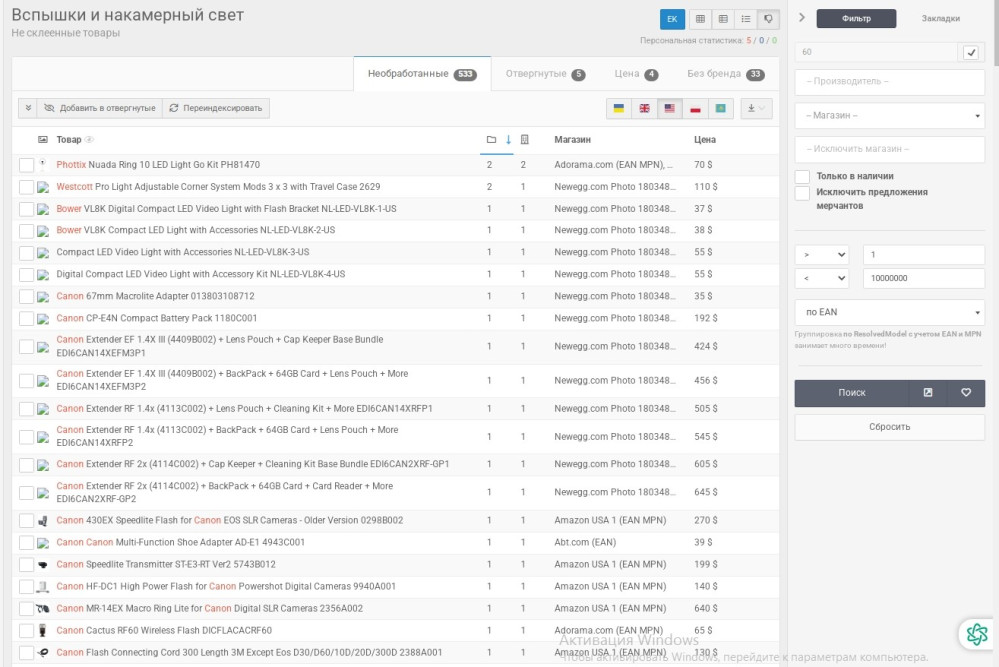This screenshot has width=999, height=667.
Task: Switch to bulleted list view icon
Action: pos(746,19)
